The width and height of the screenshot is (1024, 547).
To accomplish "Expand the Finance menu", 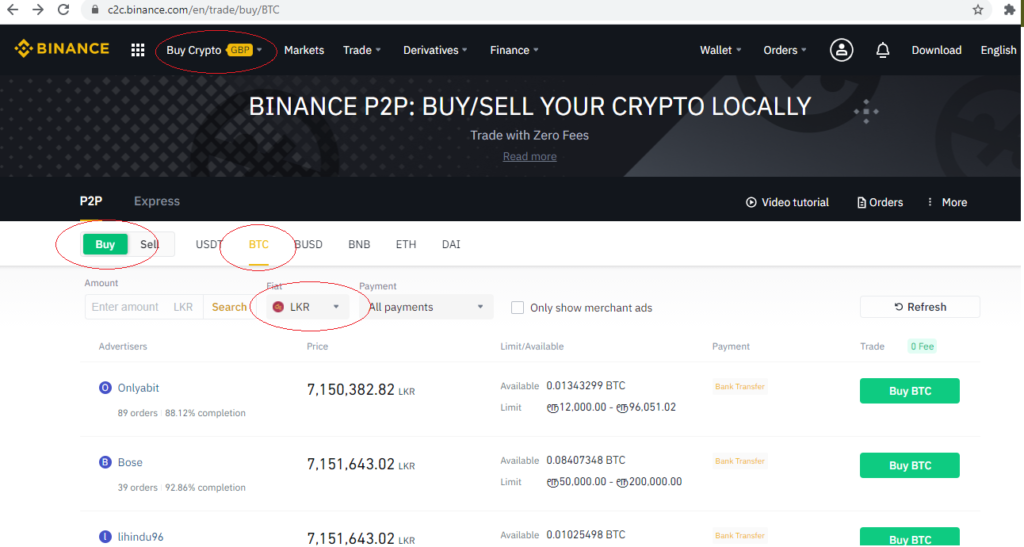I will pos(514,50).
